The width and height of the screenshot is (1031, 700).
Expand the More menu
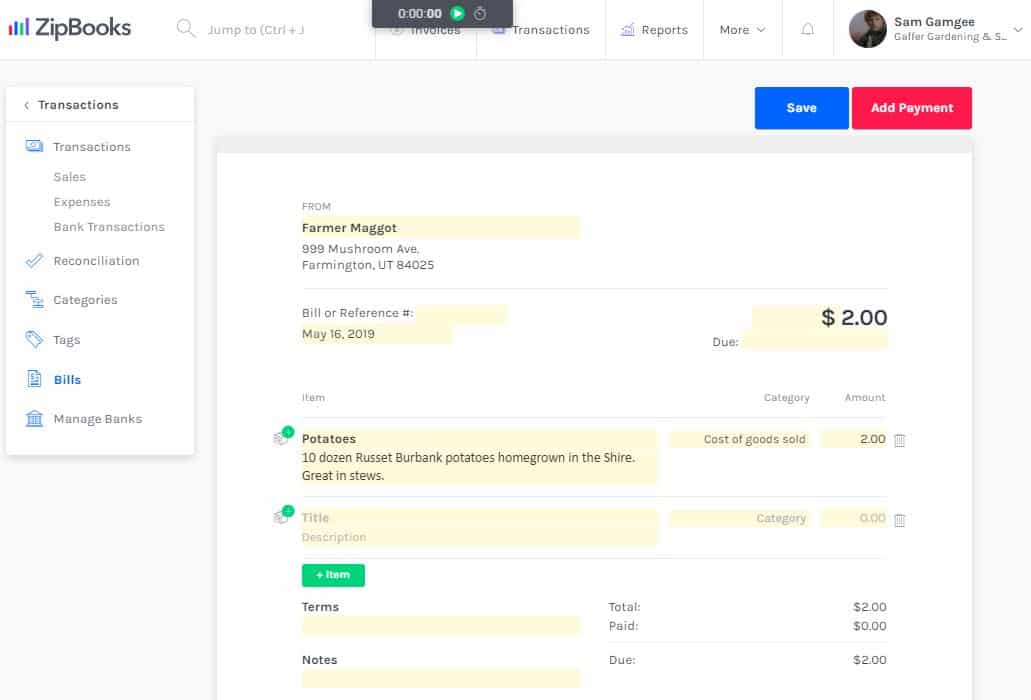click(x=742, y=30)
